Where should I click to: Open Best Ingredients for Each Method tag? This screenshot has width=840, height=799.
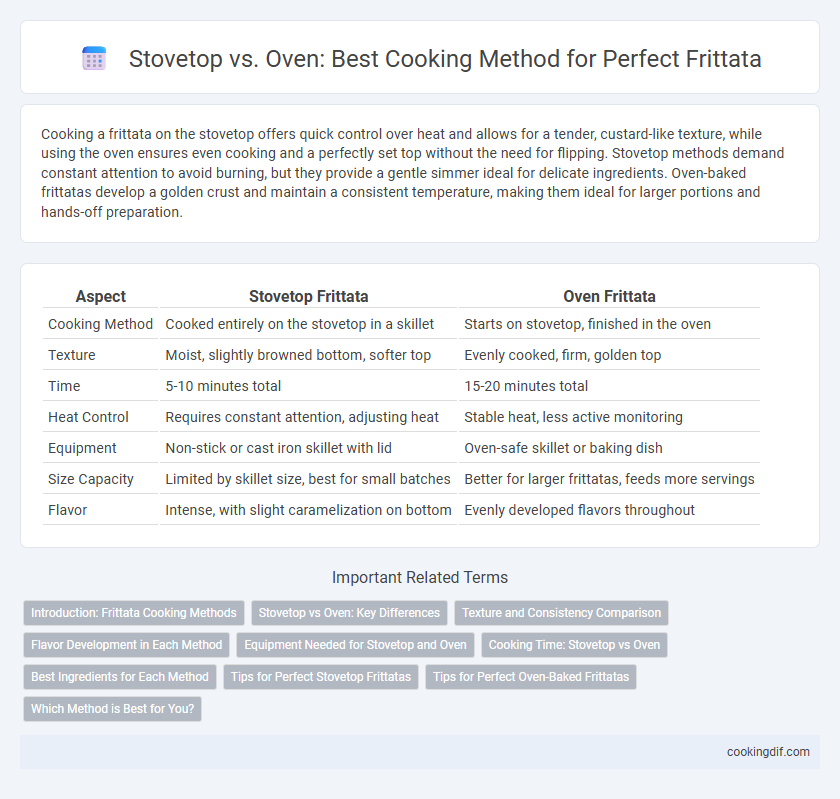(x=119, y=677)
